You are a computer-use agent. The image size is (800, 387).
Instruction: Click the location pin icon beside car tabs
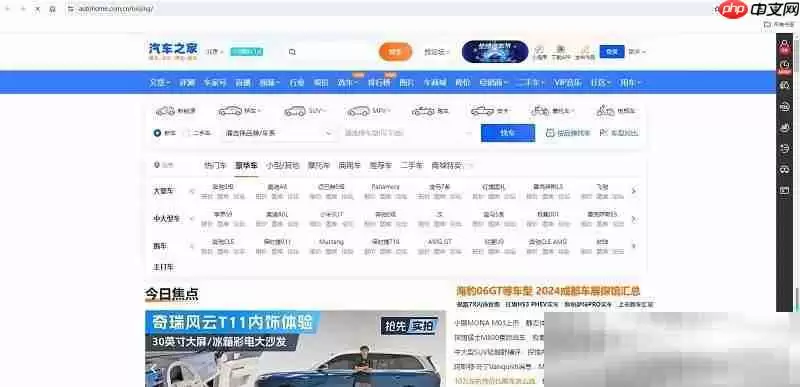point(157,165)
